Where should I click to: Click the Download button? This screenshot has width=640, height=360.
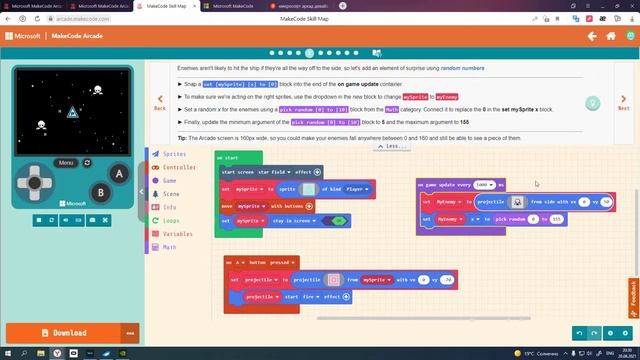pyautogui.click(x=64, y=333)
